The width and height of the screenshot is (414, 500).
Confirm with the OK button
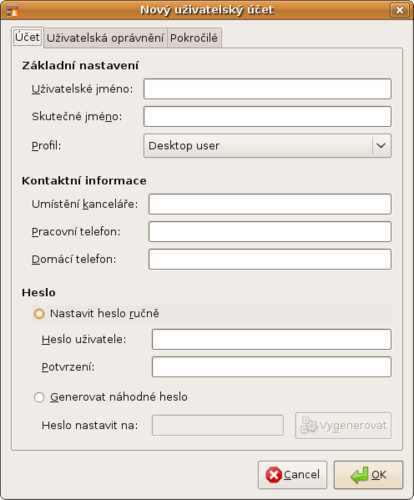(368, 475)
